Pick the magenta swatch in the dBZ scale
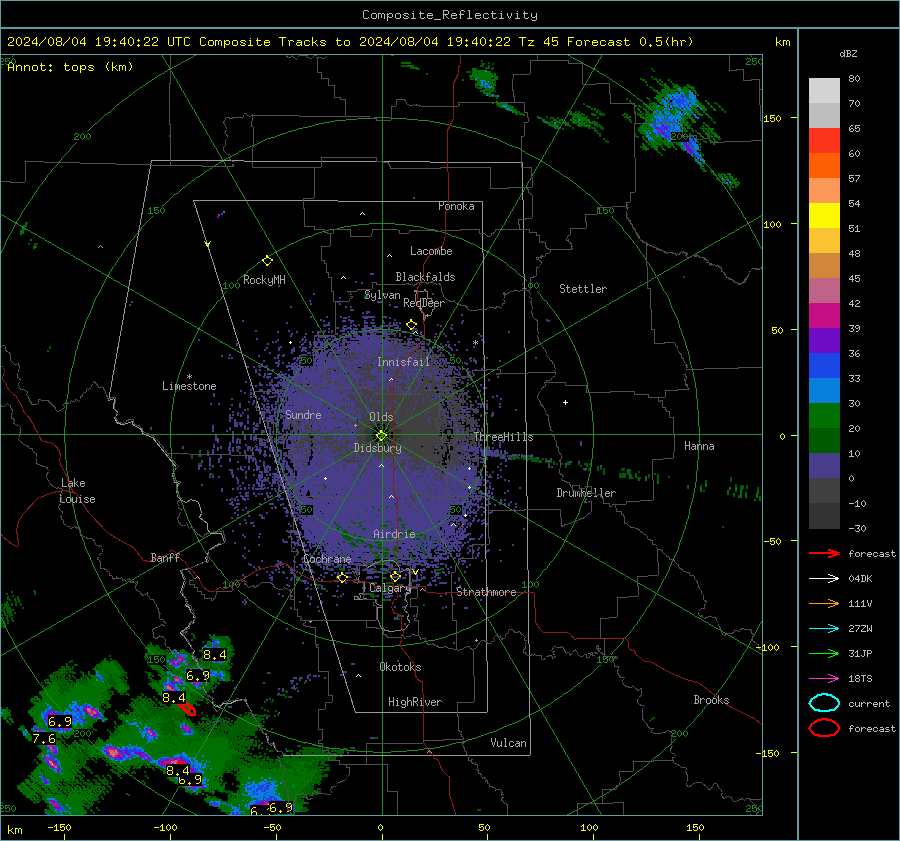The width and height of the screenshot is (900, 841). 824,316
